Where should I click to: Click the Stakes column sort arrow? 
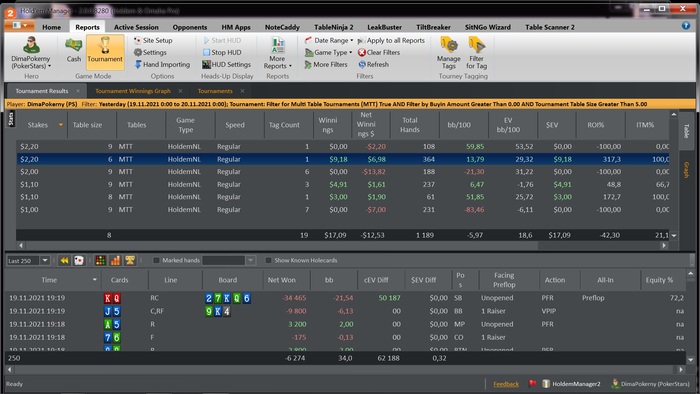[x=61, y=125]
